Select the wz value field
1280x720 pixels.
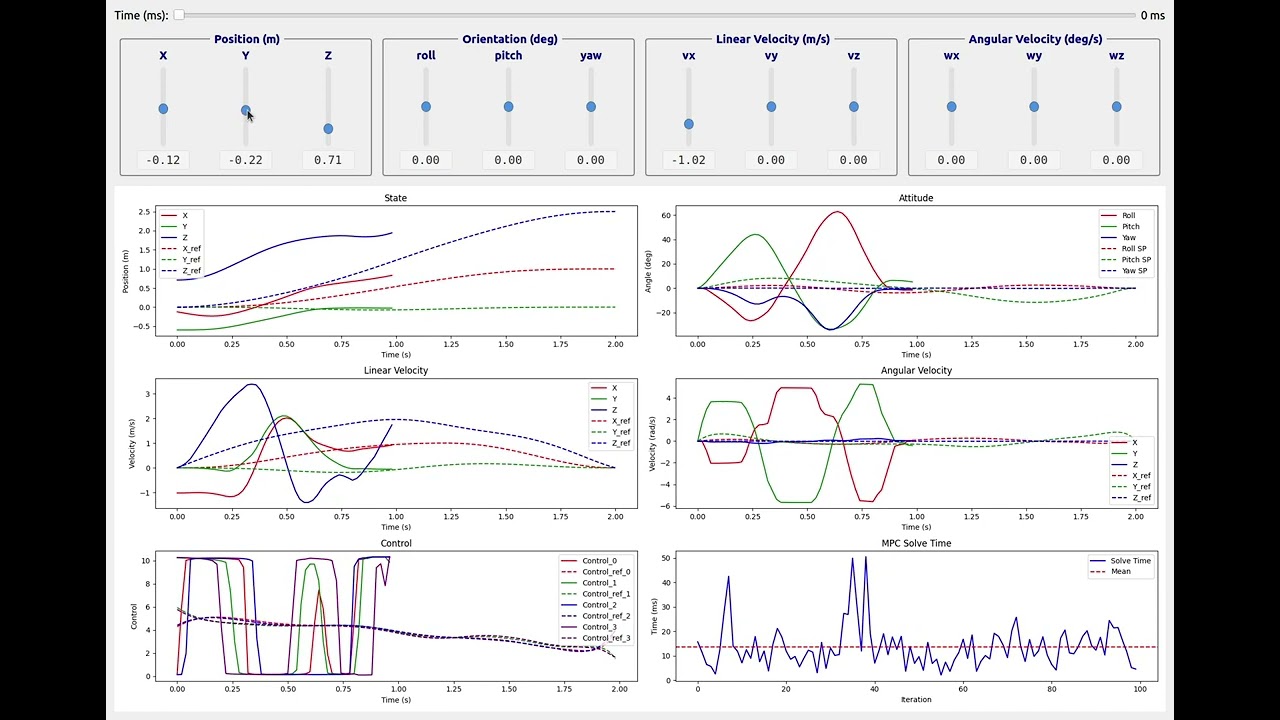pyautogui.click(x=1116, y=159)
